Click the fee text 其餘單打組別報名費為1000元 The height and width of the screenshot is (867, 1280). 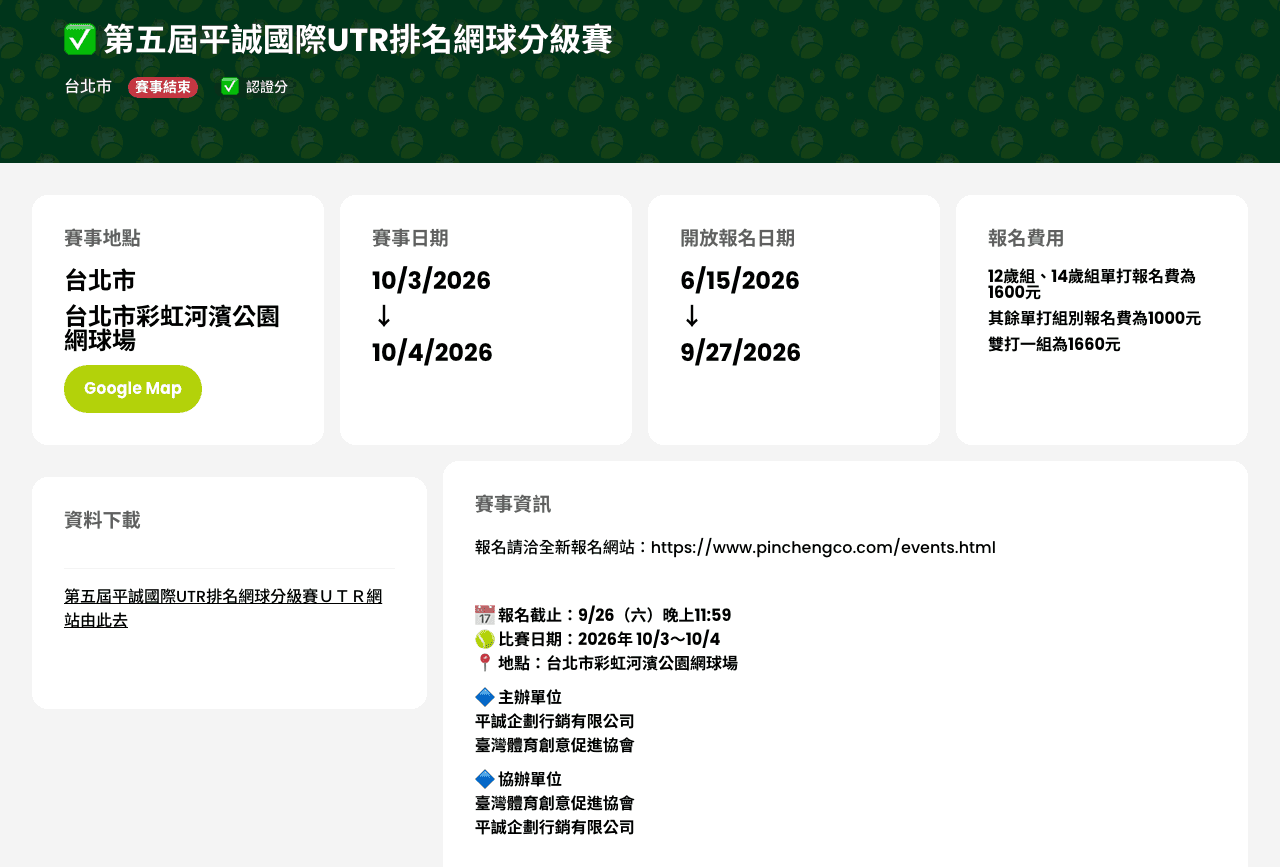[1094, 318]
